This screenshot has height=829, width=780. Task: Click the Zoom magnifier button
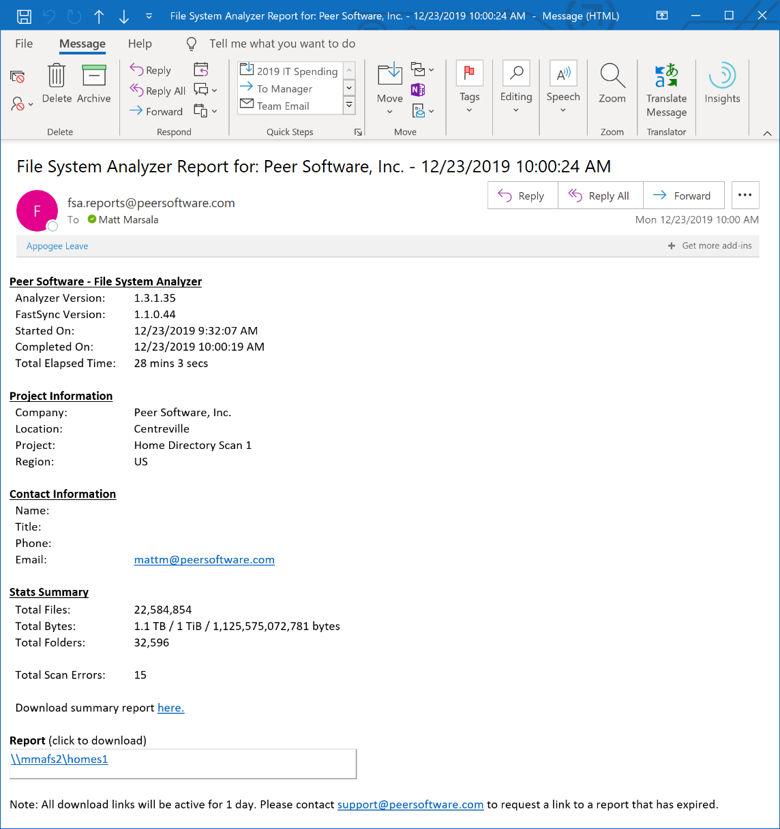tap(612, 84)
